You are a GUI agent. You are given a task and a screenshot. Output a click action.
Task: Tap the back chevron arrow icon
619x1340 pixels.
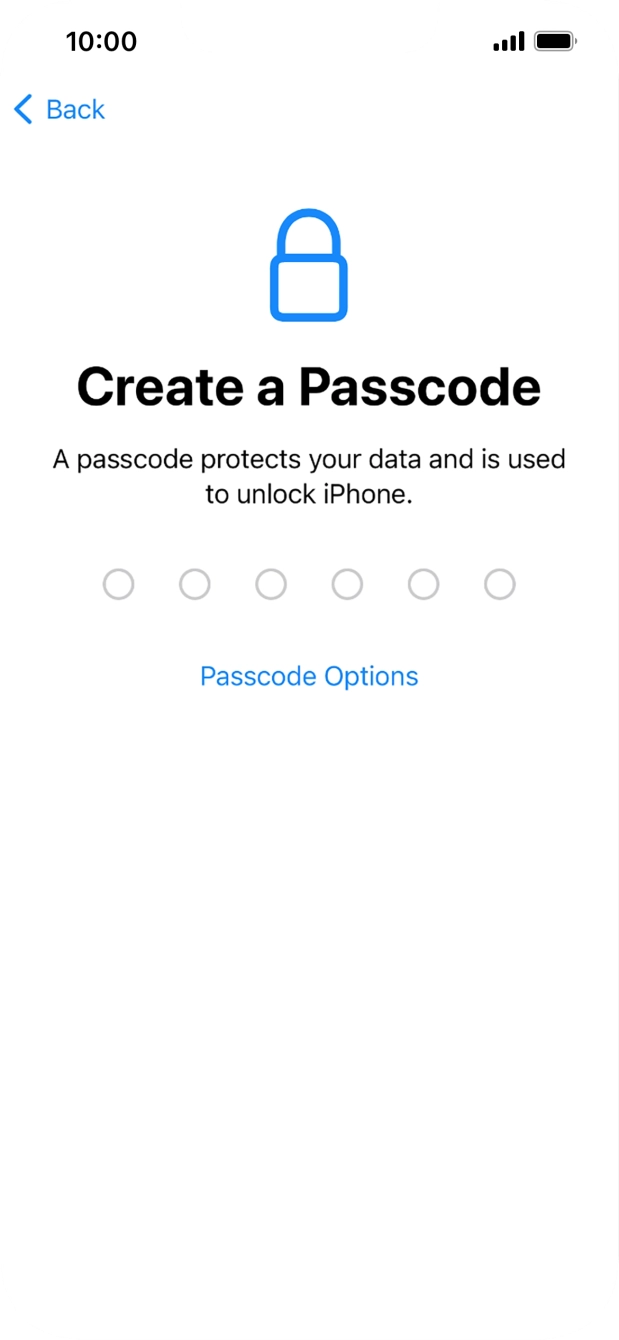[22, 110]
